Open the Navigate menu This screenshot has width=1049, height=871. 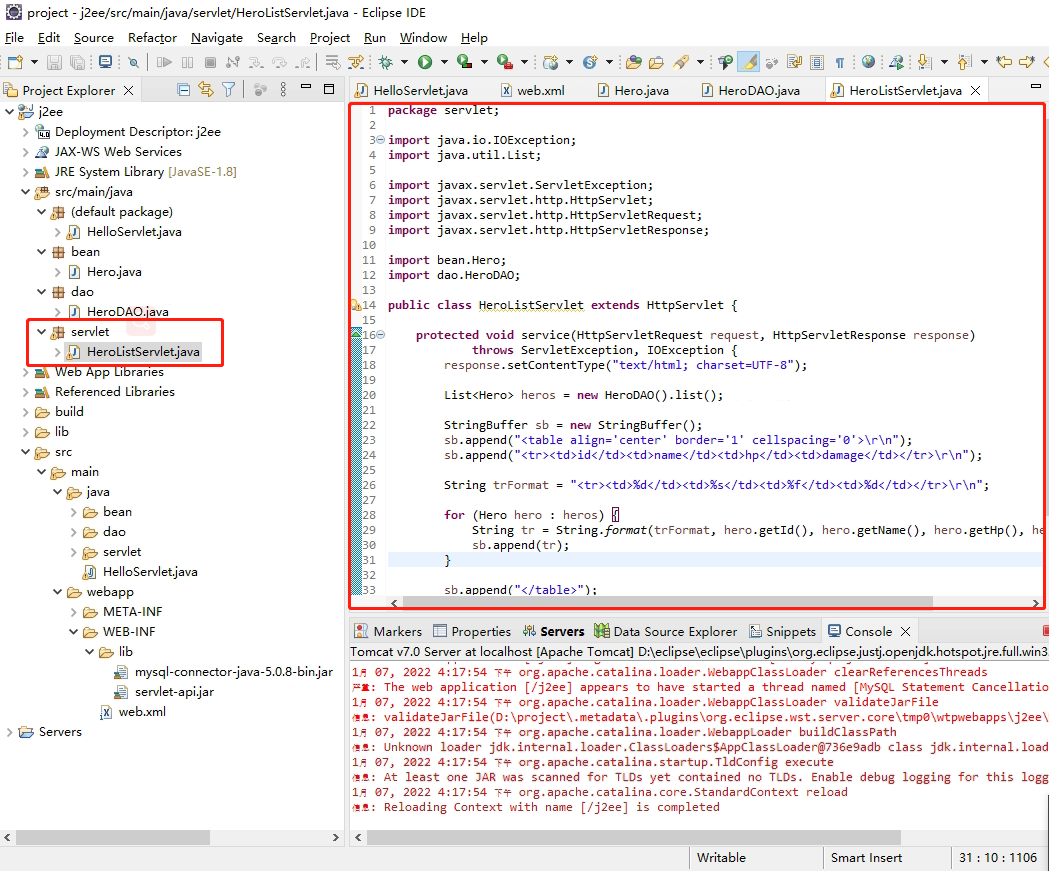click(217, 37)
